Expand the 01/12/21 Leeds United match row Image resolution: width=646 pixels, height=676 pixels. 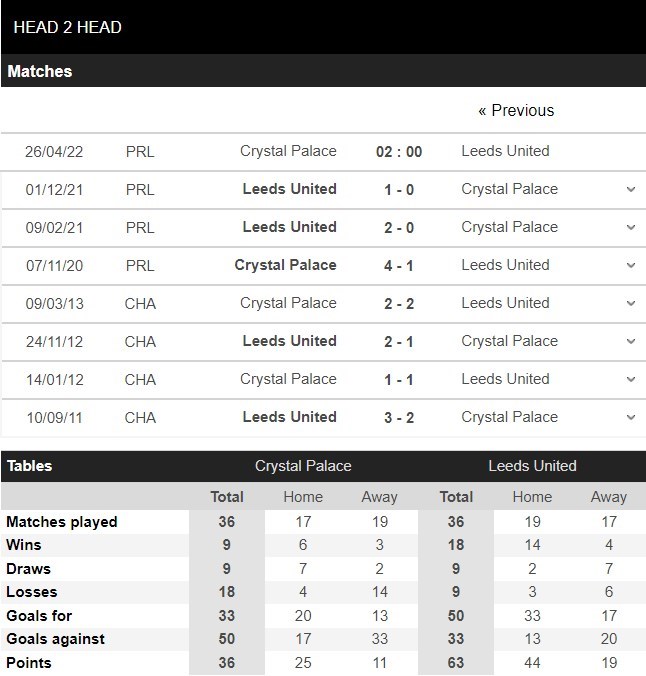click(630, 189)
